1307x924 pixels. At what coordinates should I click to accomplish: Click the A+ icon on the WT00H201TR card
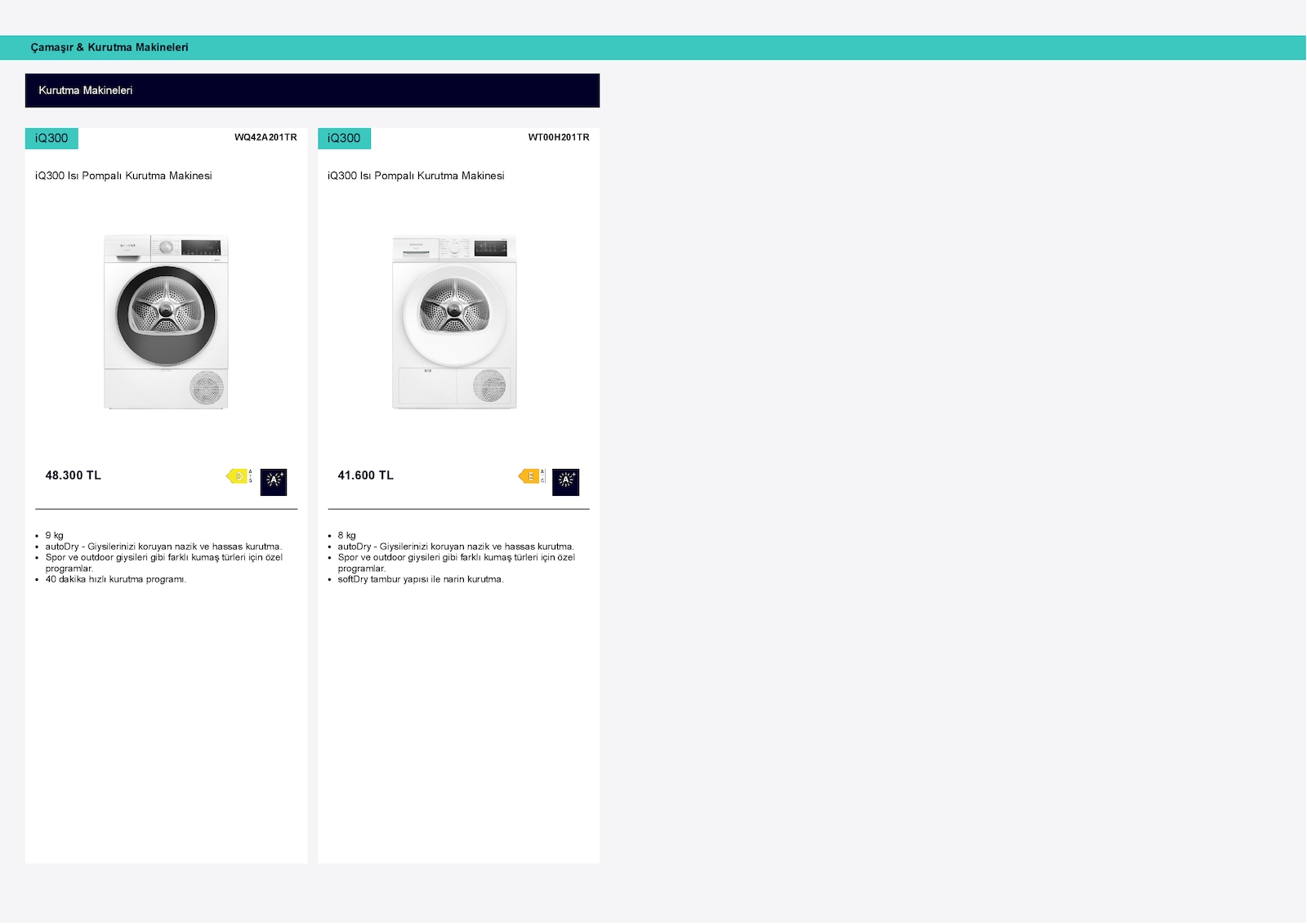(565, 482)
